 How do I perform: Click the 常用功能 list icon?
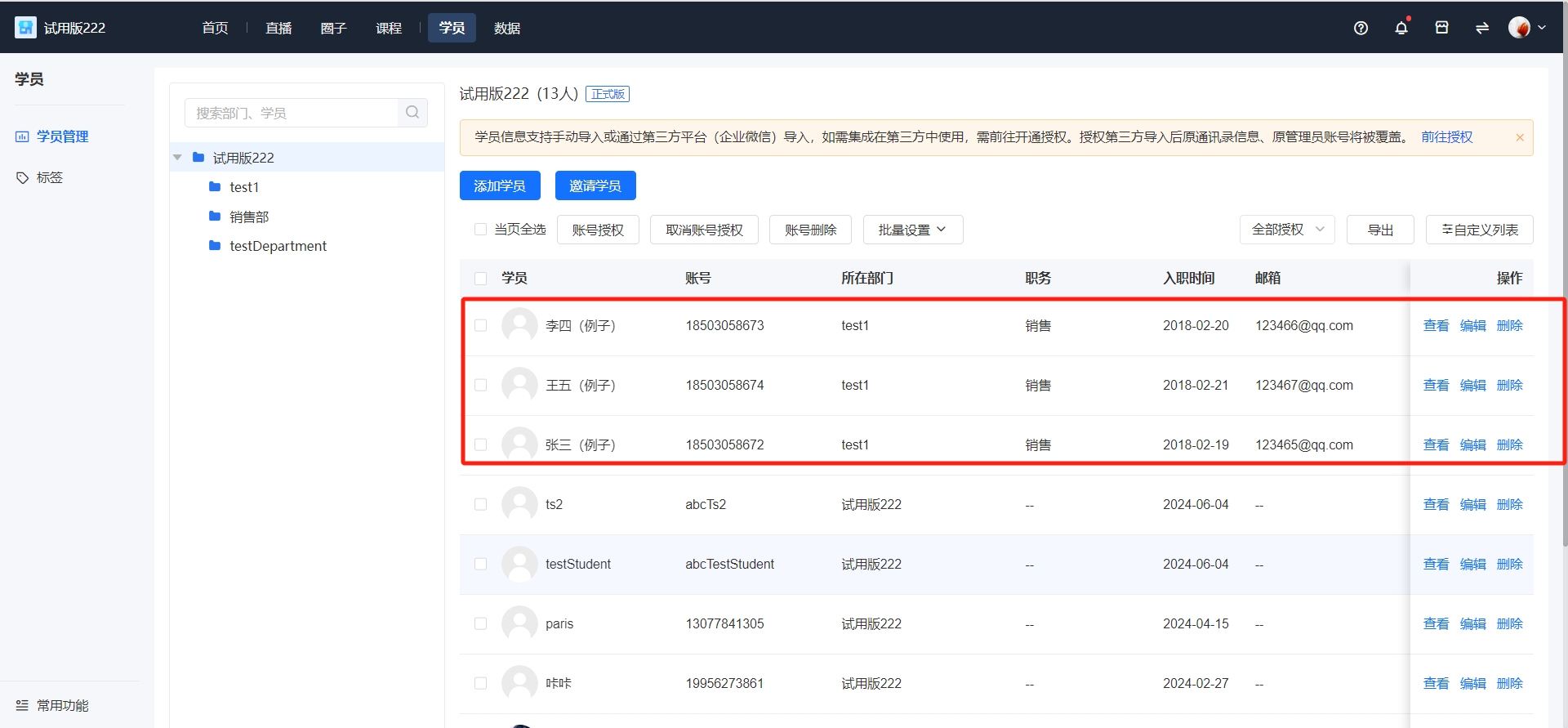22,705
